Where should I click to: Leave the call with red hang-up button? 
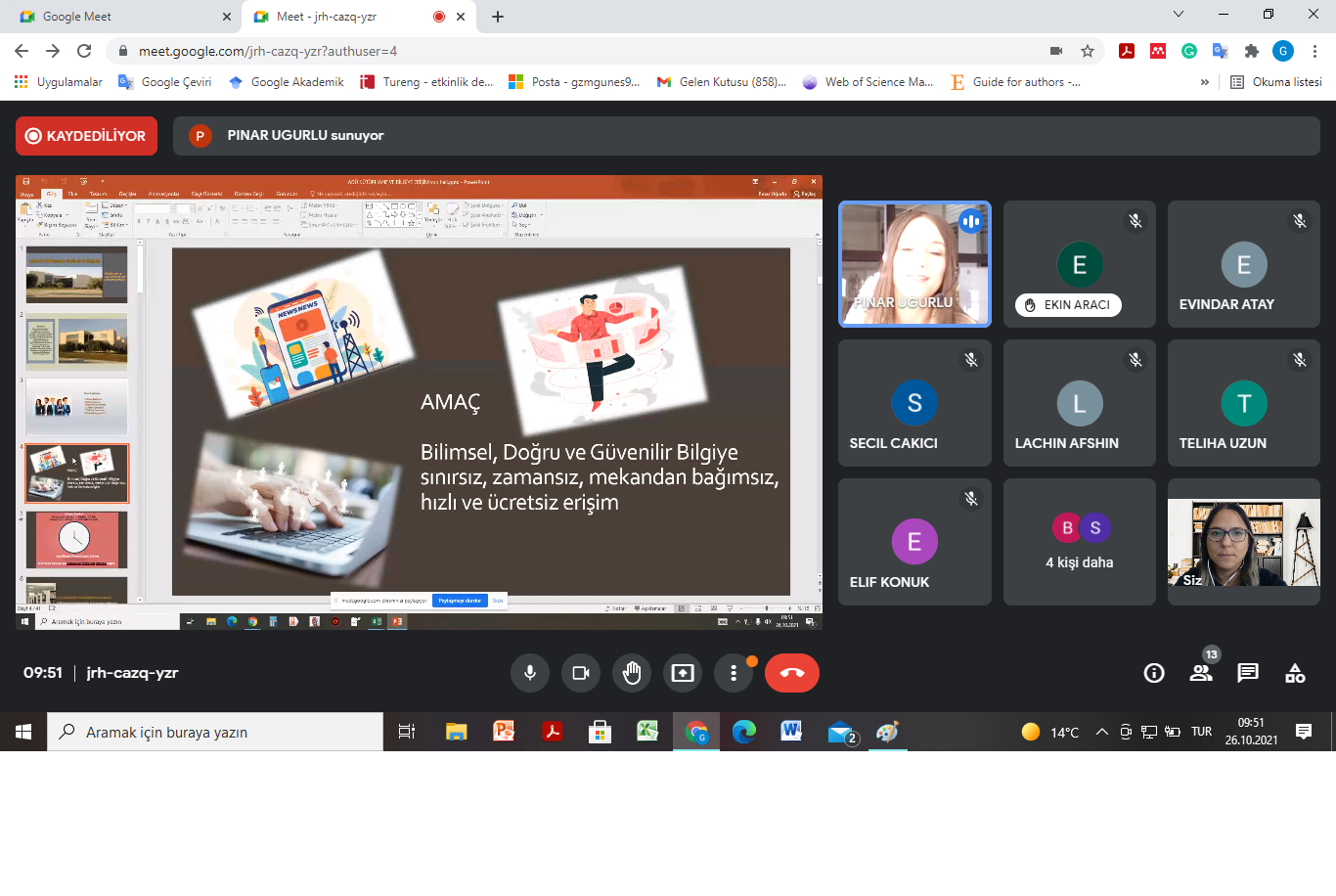(x=791, y=673)
